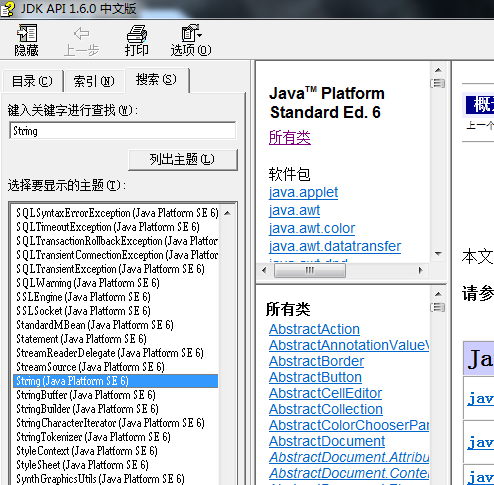Select SQLTransientConnectionException topic

(x=117, y=255)
